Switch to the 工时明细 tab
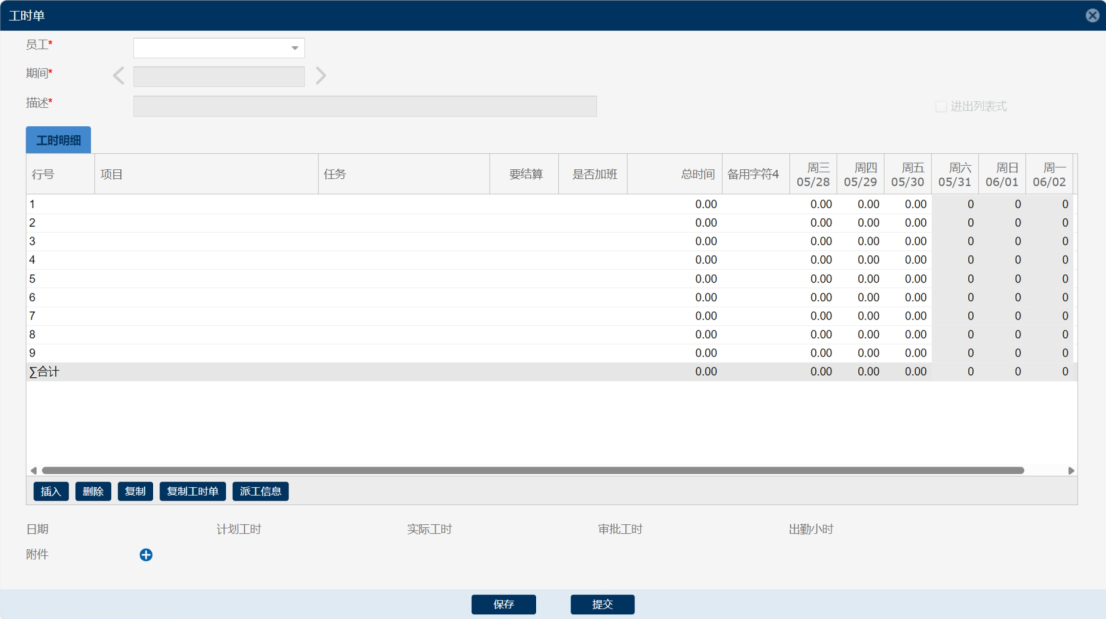1106x619 pixels. tap(58, 141)
